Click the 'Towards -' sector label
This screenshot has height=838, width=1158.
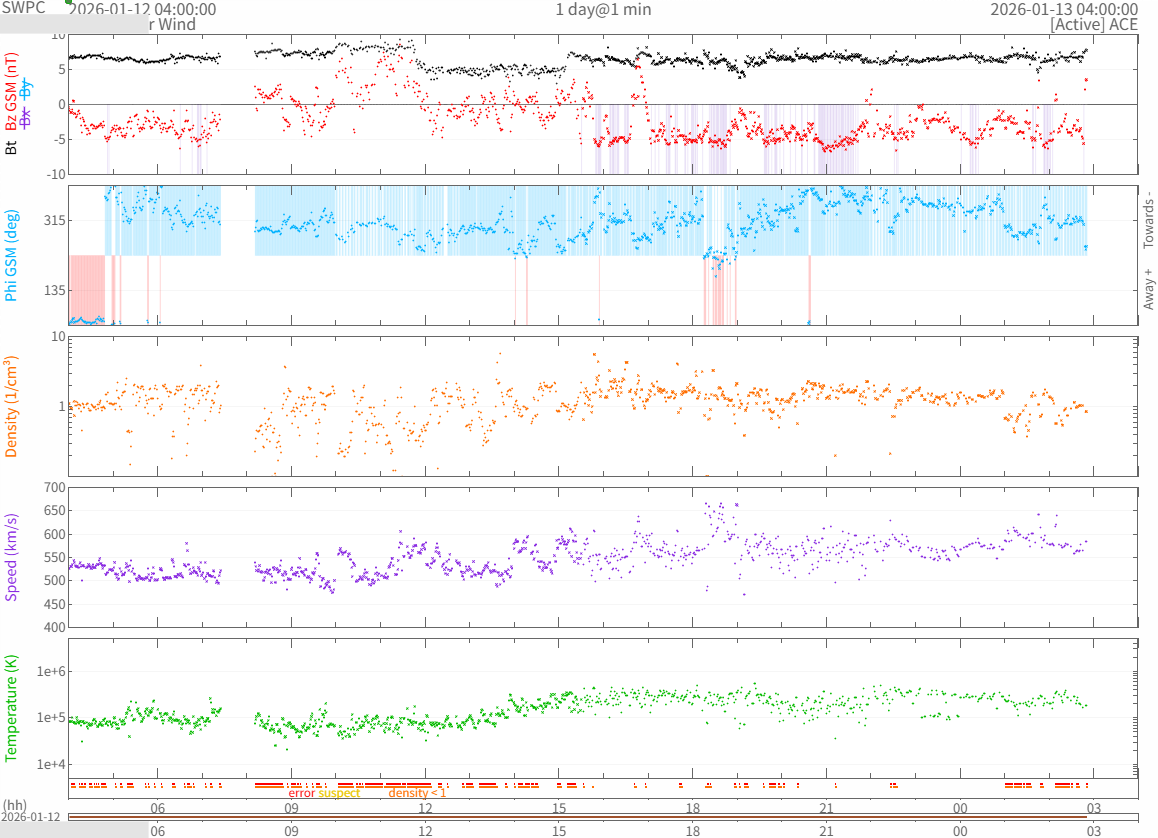(x=1149, y=220)
